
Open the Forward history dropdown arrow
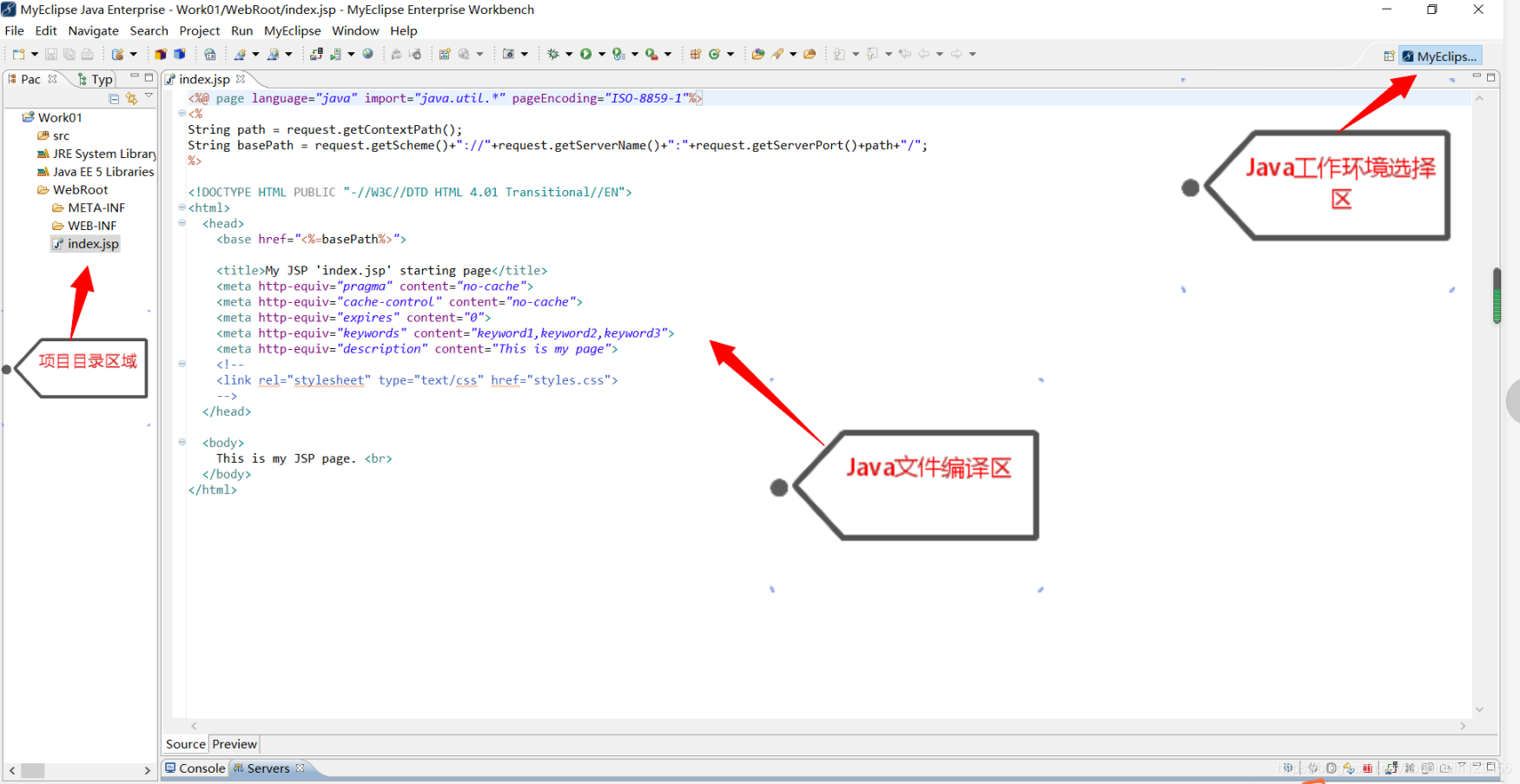click(x=972, y=54)
